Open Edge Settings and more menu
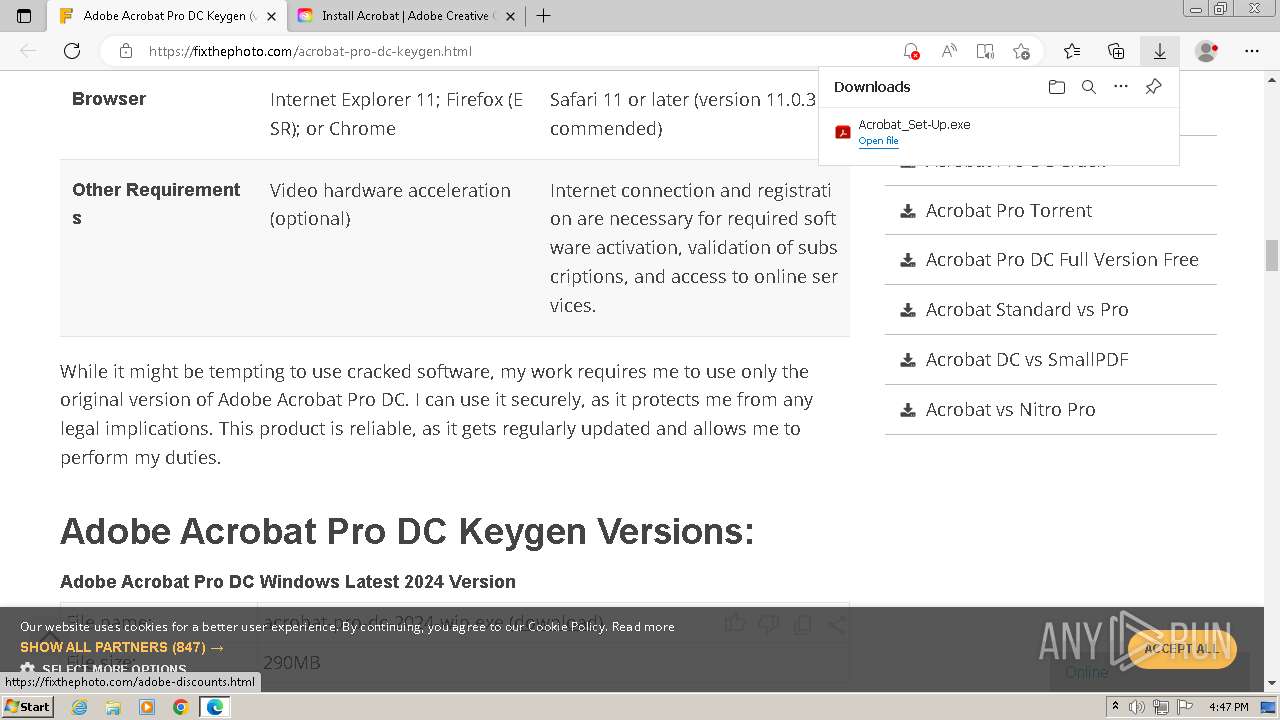The width and height of the screenshot is (1280, 720). [1252, 51]
